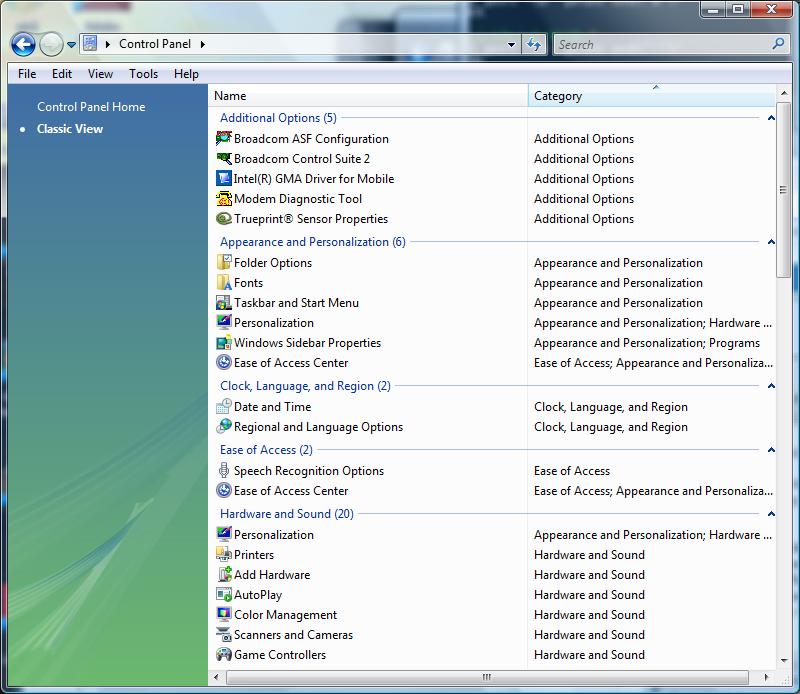
Task: Open the address bar history dropdown
Action: pos(511,44)
